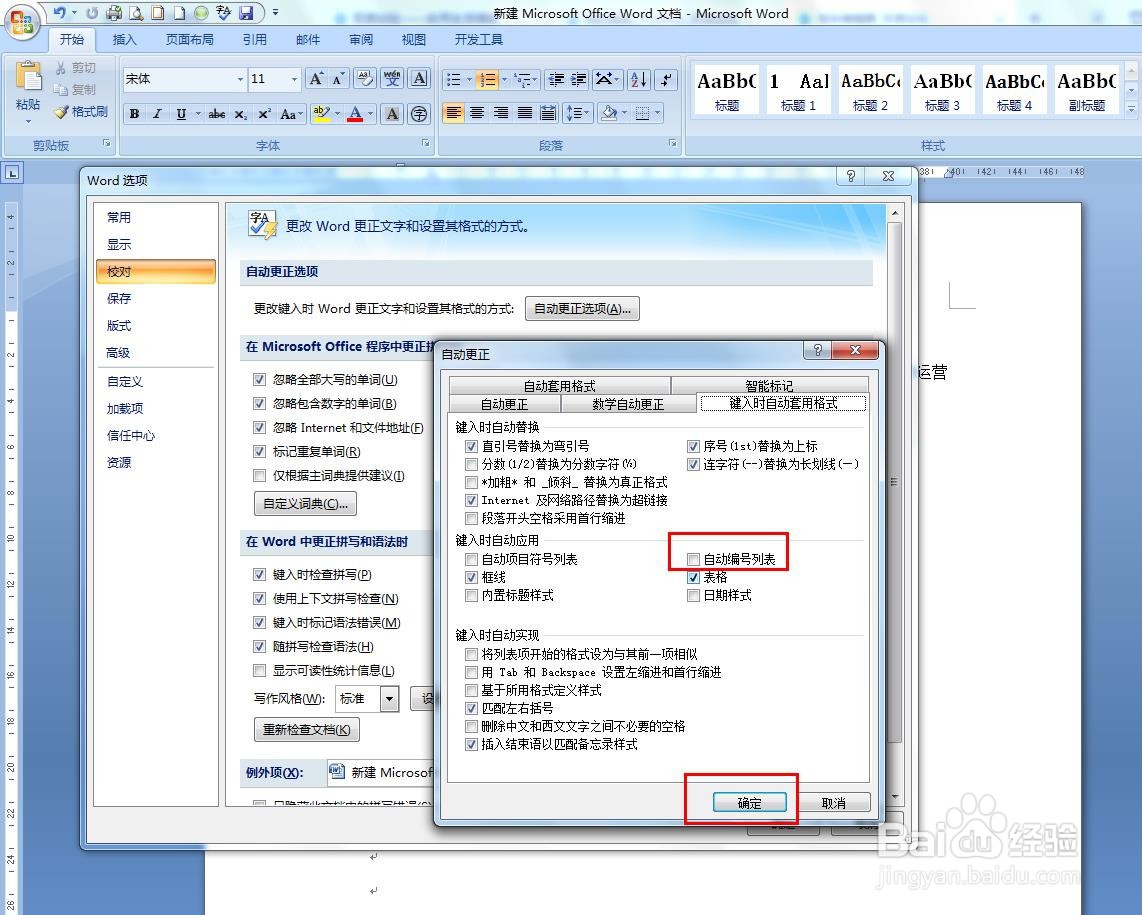This screenshot has height=915, width=1142.
Task: Click the Bullets list icon
Action: pos(454,79)
